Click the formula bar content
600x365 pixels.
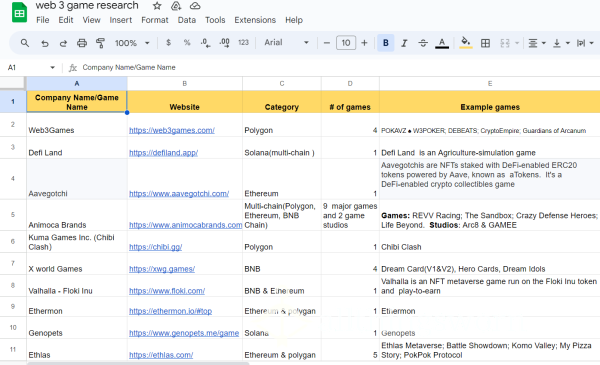click(x=129, y=68)
